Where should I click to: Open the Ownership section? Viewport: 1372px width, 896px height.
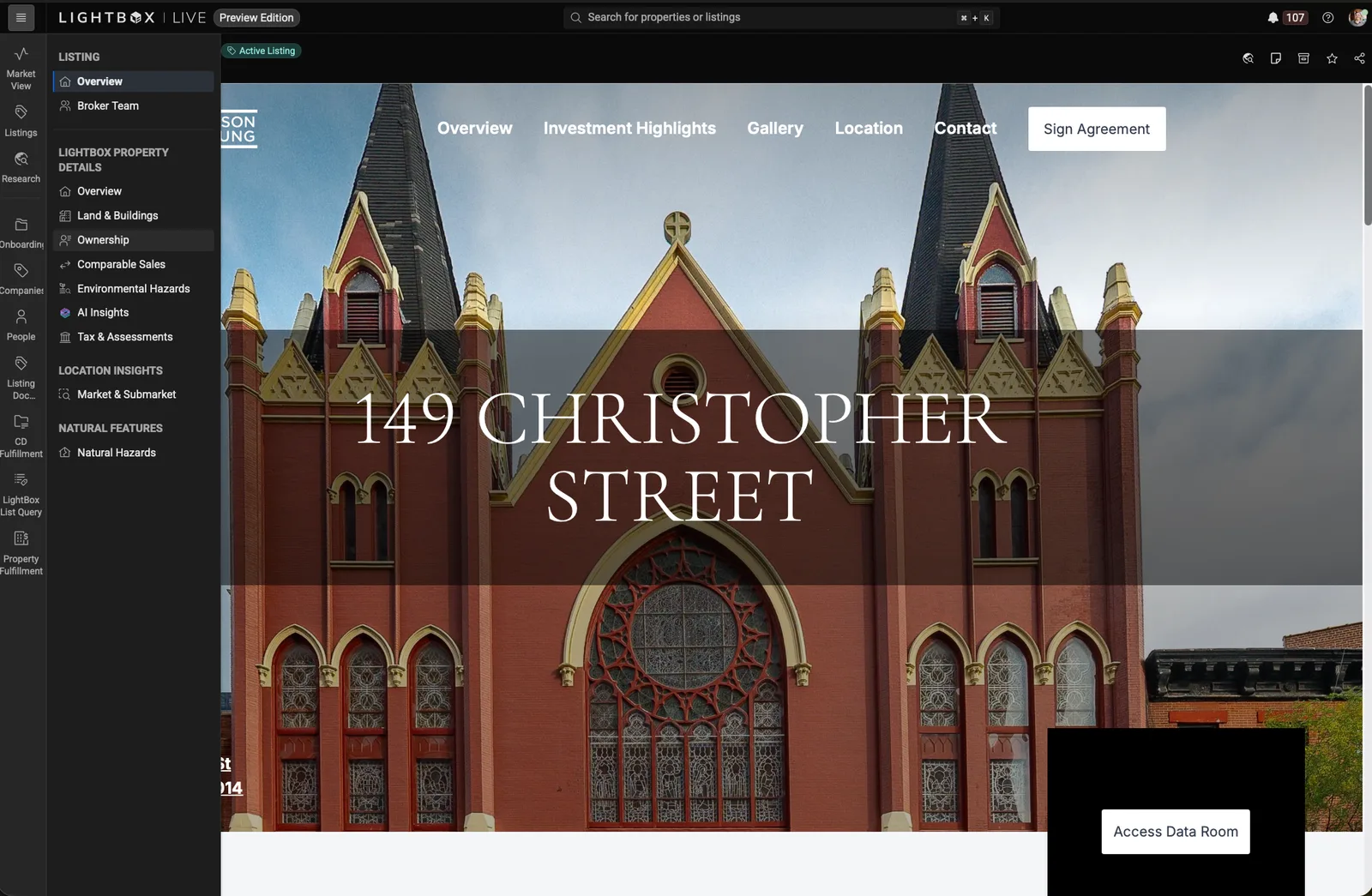point(133,240)
